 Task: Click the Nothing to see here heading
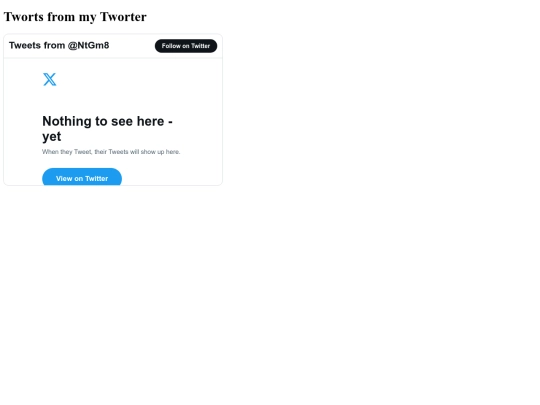107,128
